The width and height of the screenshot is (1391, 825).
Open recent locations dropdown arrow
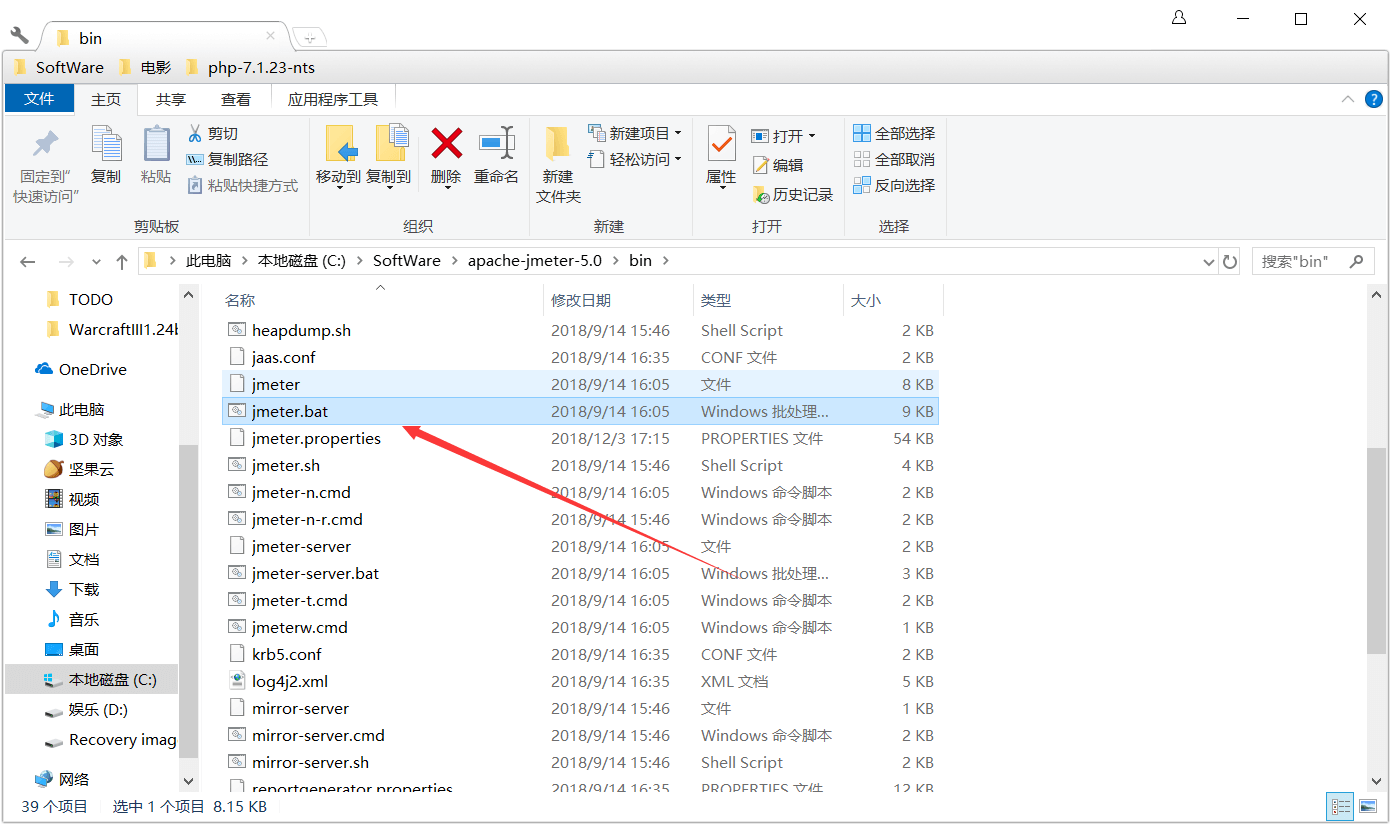click(96, 261)
